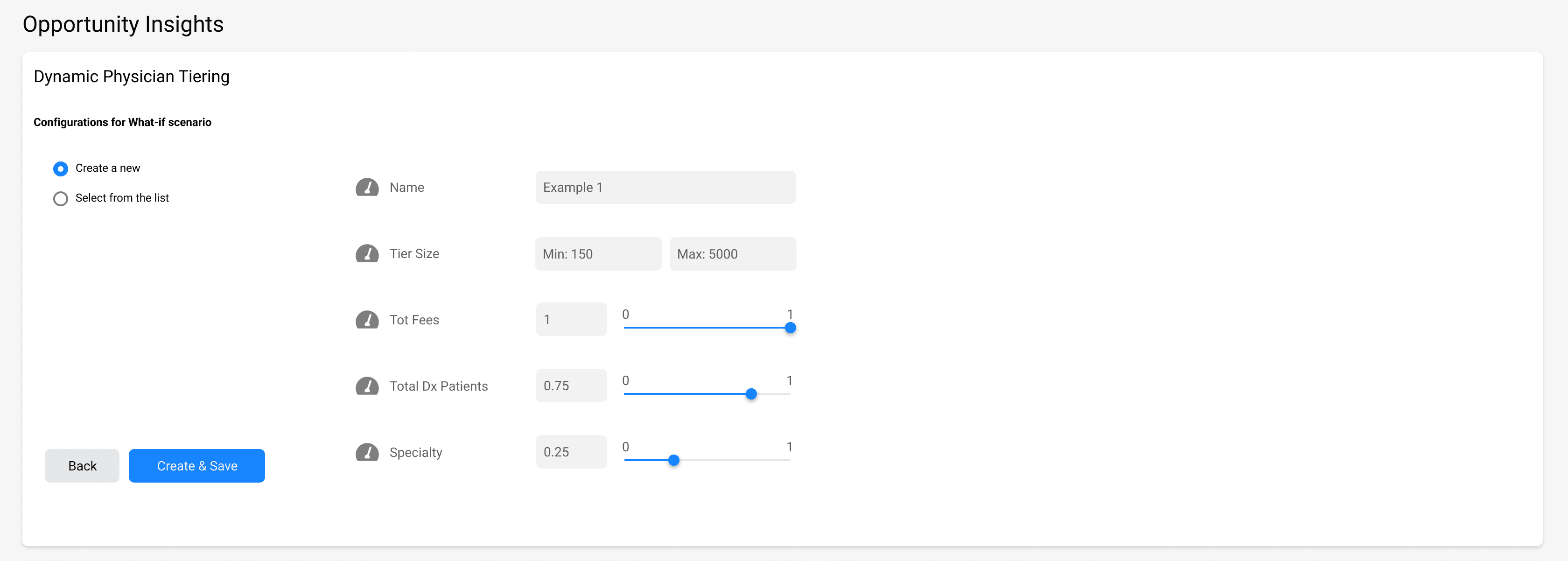
Task: Click the Total Dx Patients 0.75 value box
Action: [571, 386]
